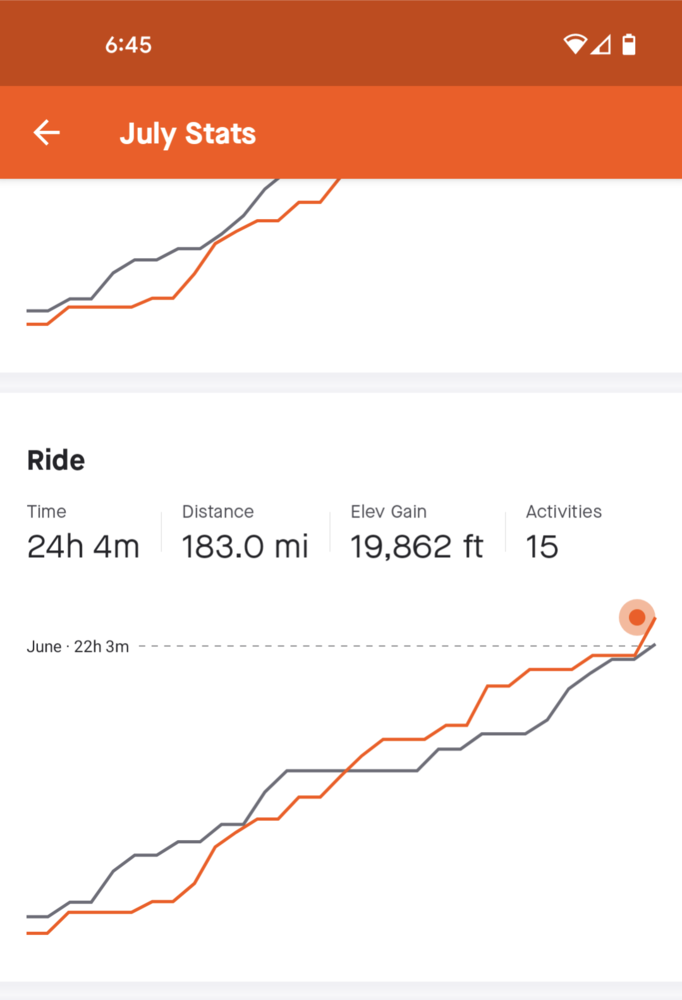This screenshot has width=682, height=1000.
Task: Select the 19,862 ft elevation value
Action: click(417, 546)
